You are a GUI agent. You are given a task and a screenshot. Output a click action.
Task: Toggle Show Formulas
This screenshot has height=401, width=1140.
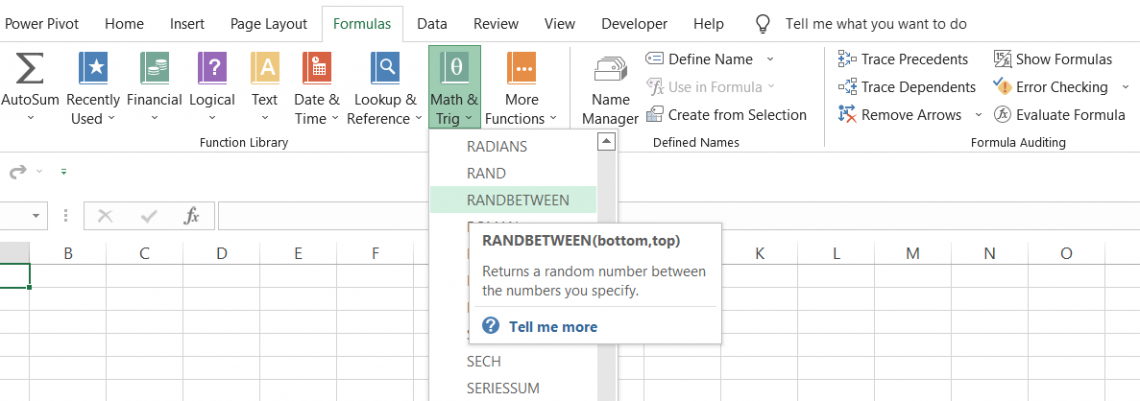coord(1053,59)
